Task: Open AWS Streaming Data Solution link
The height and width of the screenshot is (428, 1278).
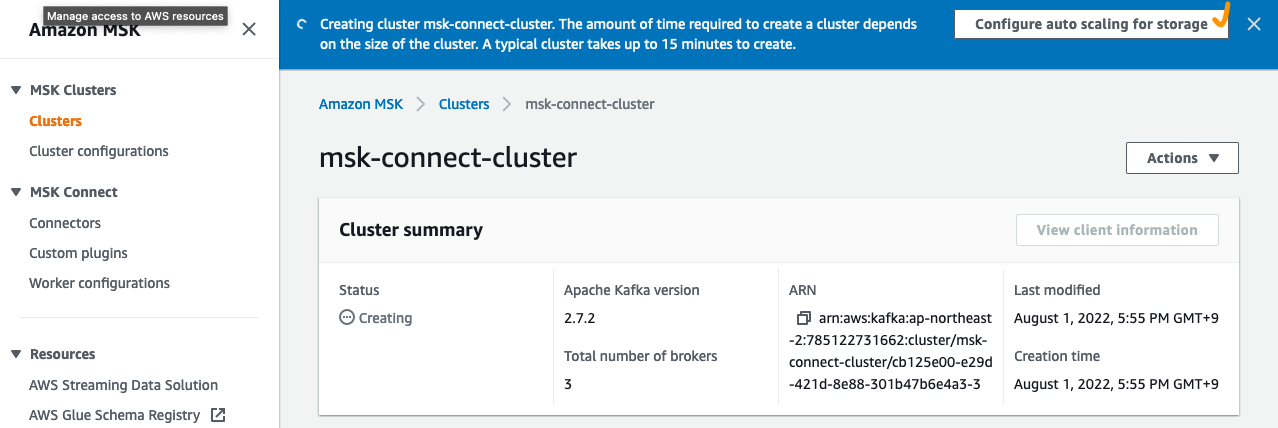Action: click(x=123, y=385)
